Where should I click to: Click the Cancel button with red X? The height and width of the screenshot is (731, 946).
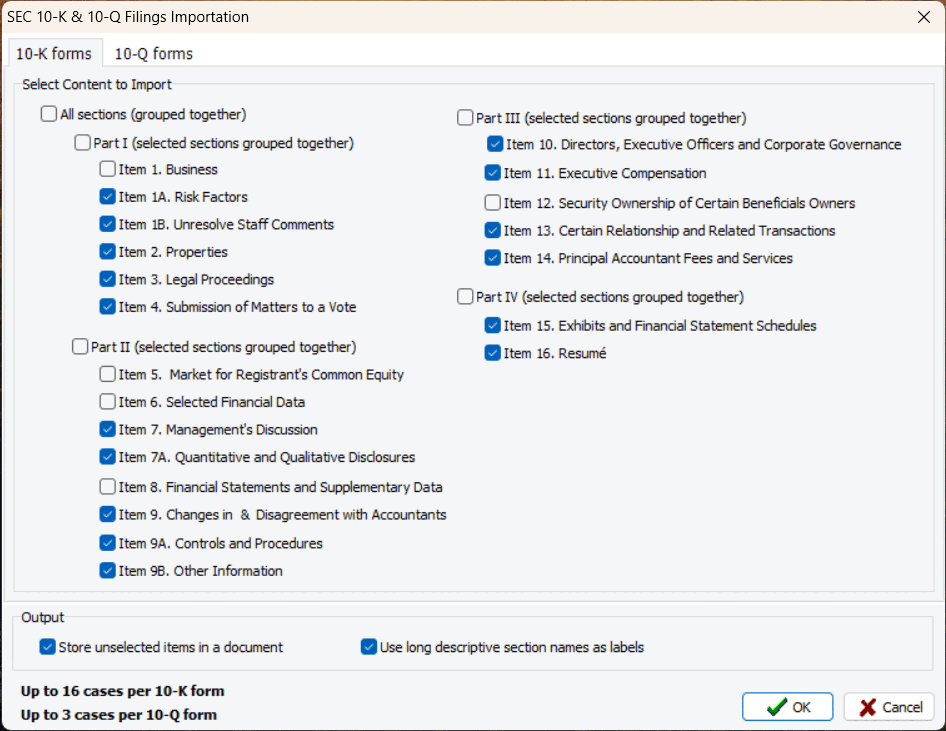tap(889, 707)
